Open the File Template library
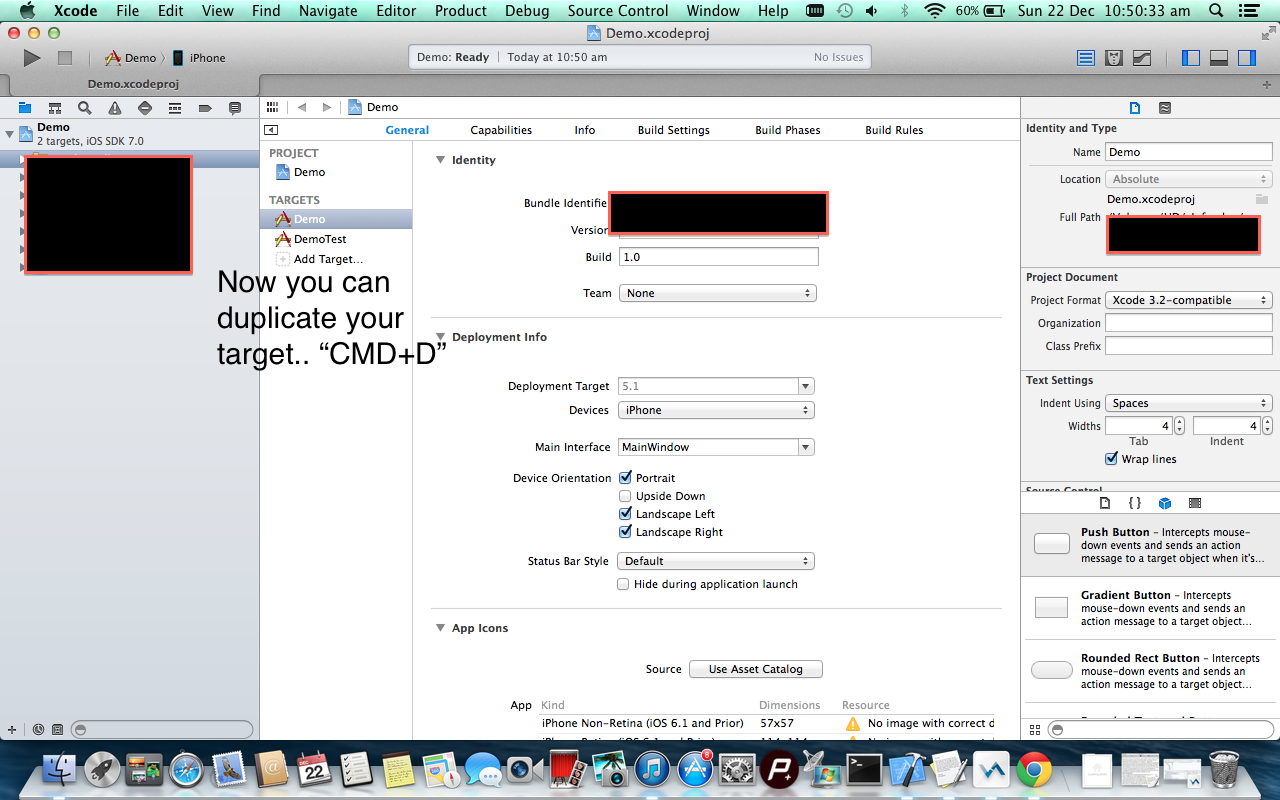Image resolution: width=1280 pixels, height=800 pixels. (x=1105, y=503)
